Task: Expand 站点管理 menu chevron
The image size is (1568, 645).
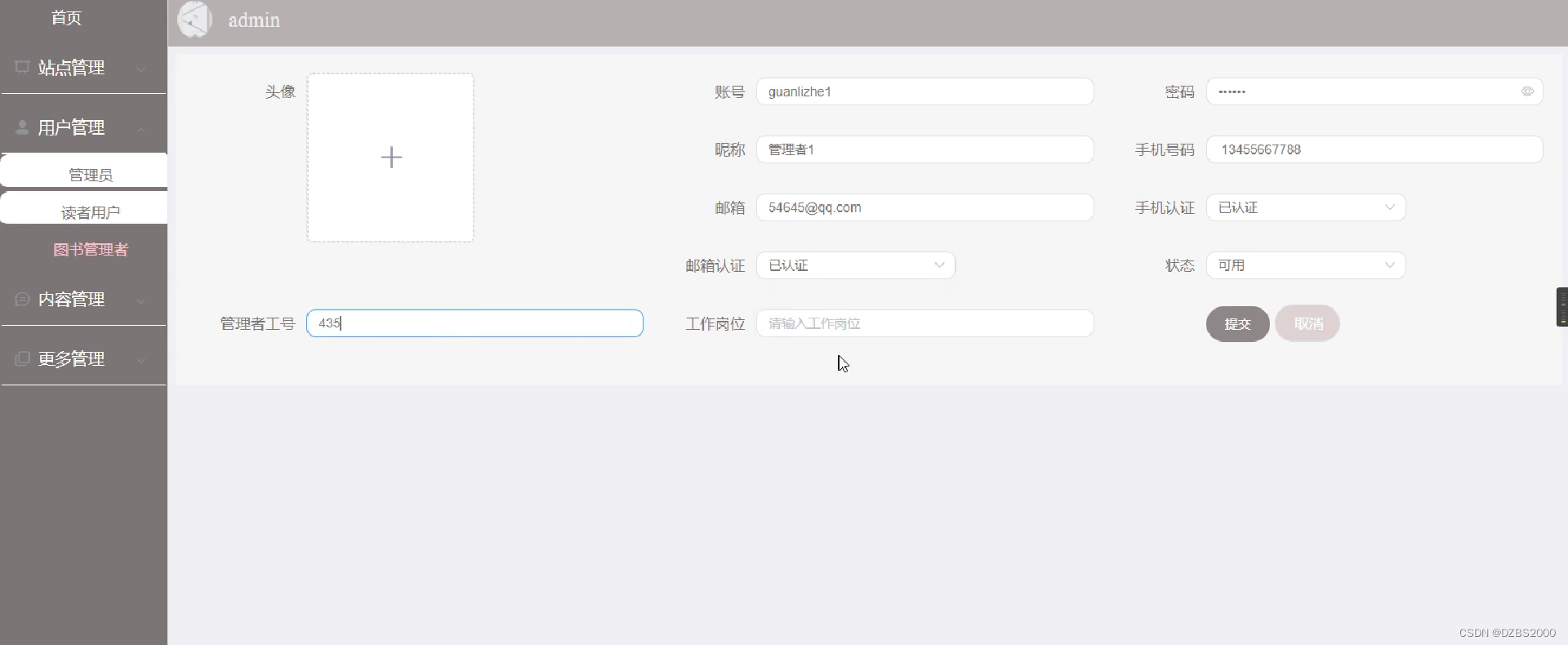Action: tap(141, 69)
